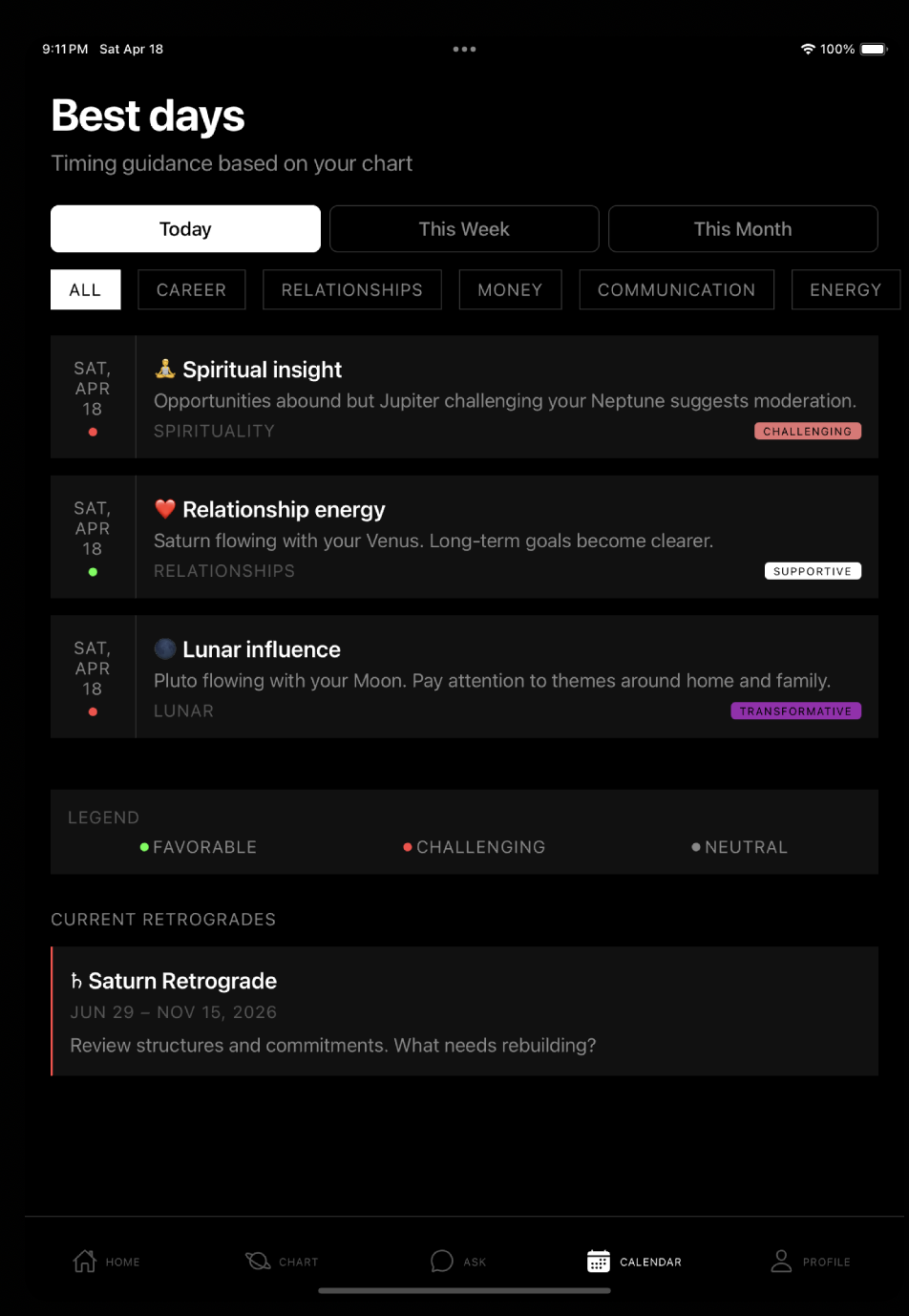The image size is (909, 1316).
Task: Tap the red heart icon on Relationship energy
Action: point(165,509)
